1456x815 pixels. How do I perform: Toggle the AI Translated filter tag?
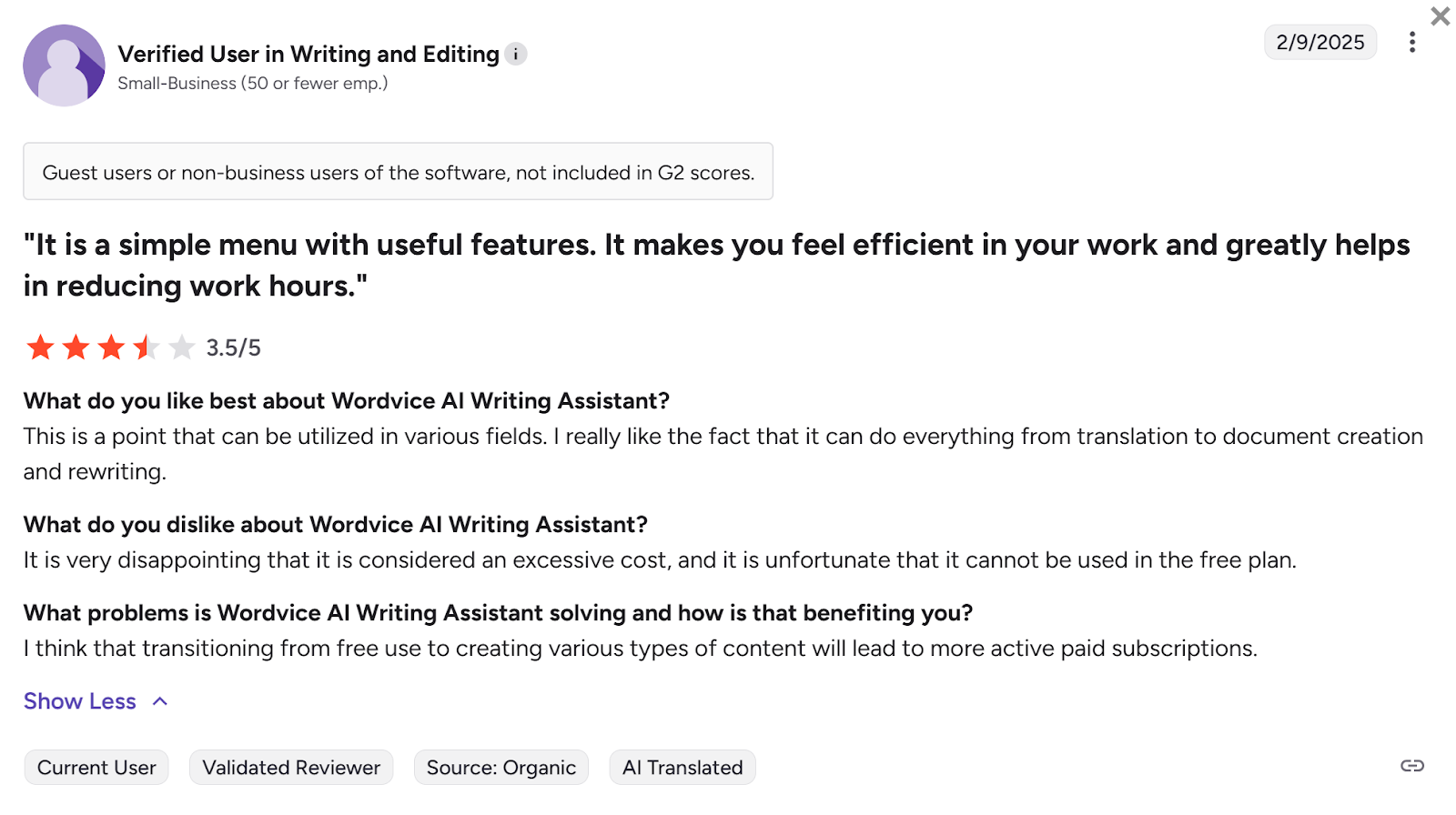(x=682, y=767)
